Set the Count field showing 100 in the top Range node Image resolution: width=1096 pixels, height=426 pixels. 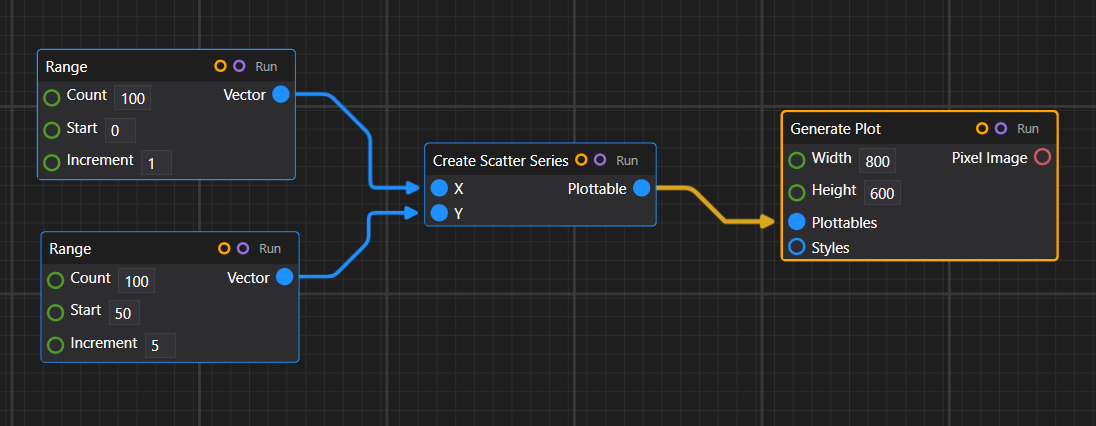pos(133,98)
